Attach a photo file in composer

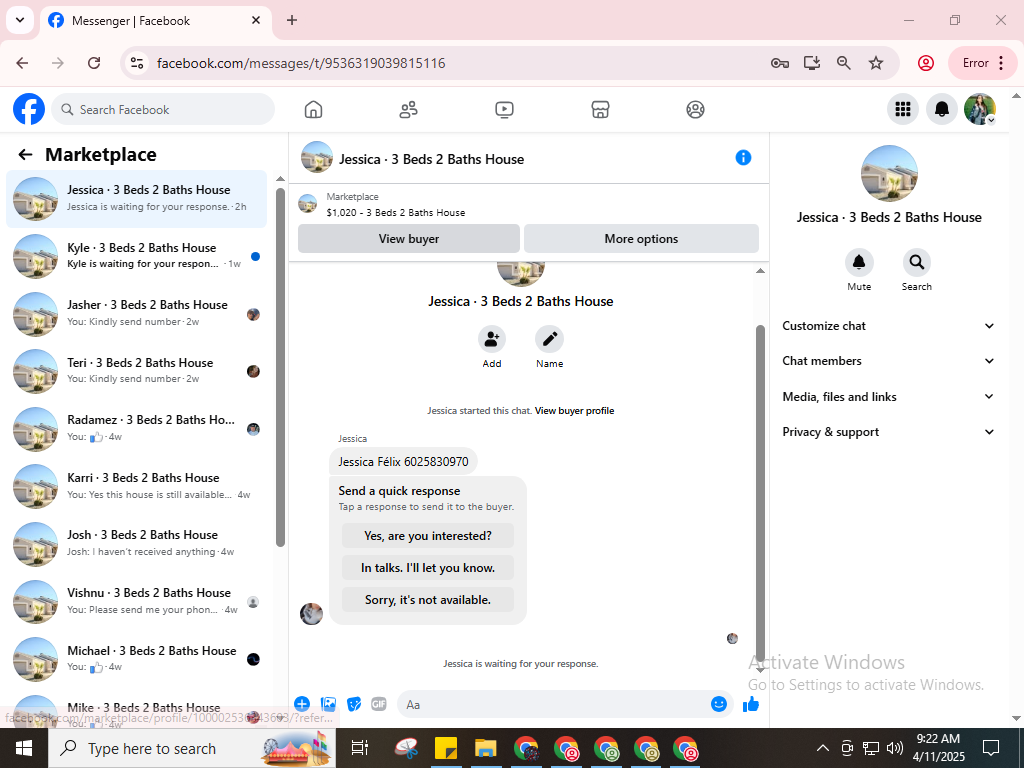pyautogui.click(x=328, y=704)
